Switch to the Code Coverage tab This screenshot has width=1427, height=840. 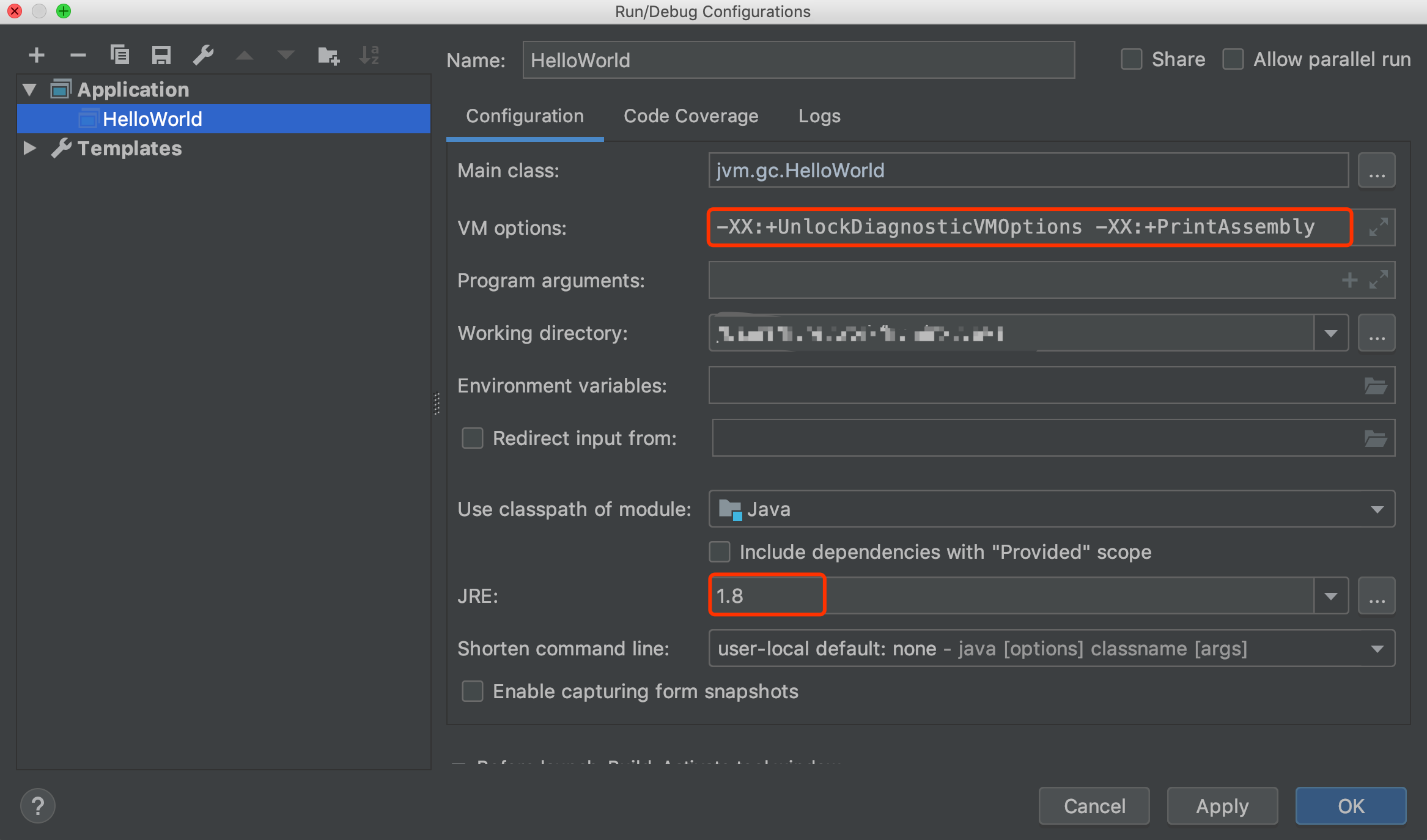pyautogui.click(x=691, y=116)
